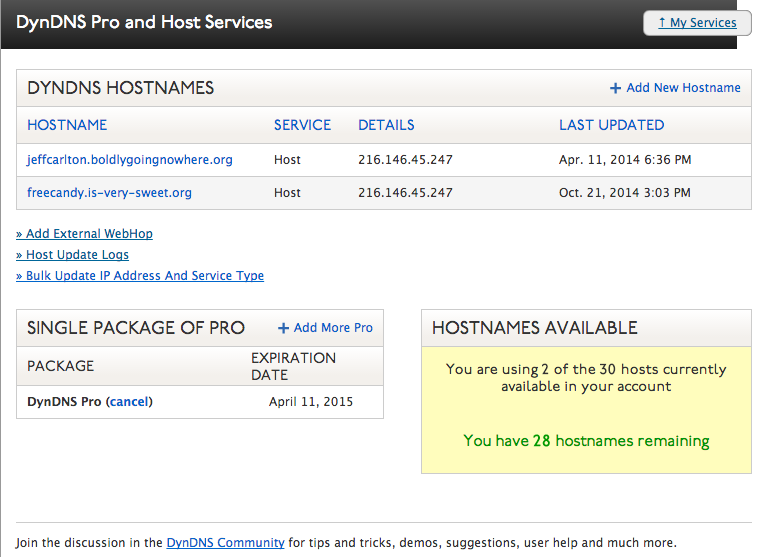
Task: Sort by the SERVICE column header
Action: (302, 125)
